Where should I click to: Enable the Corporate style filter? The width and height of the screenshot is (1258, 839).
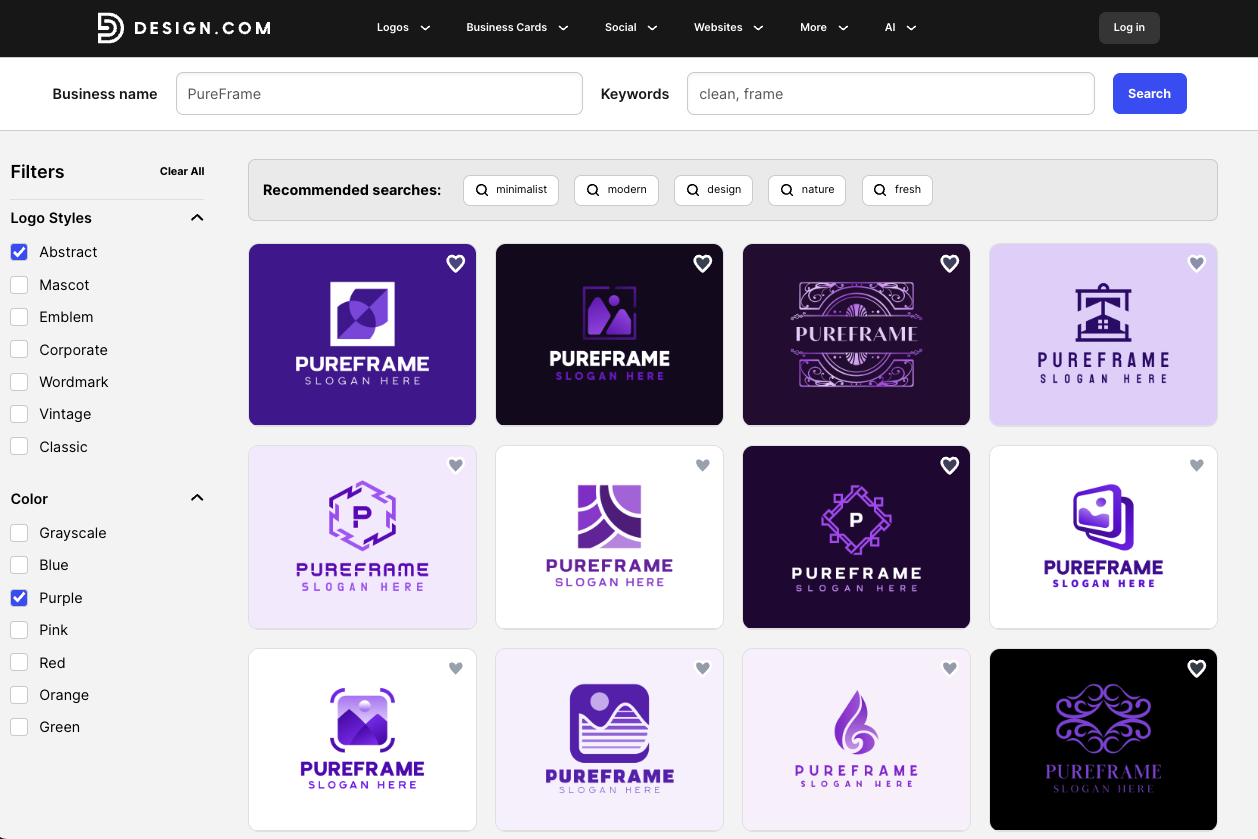(19, 350)
